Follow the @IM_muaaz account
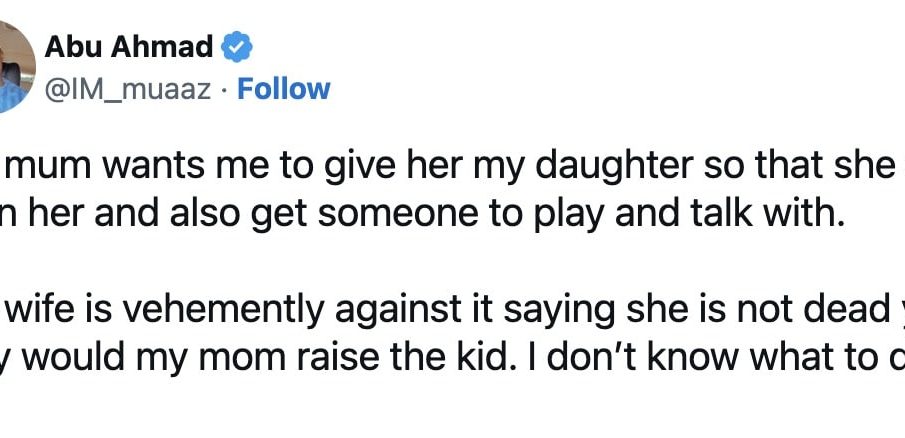 pos(283,89)
